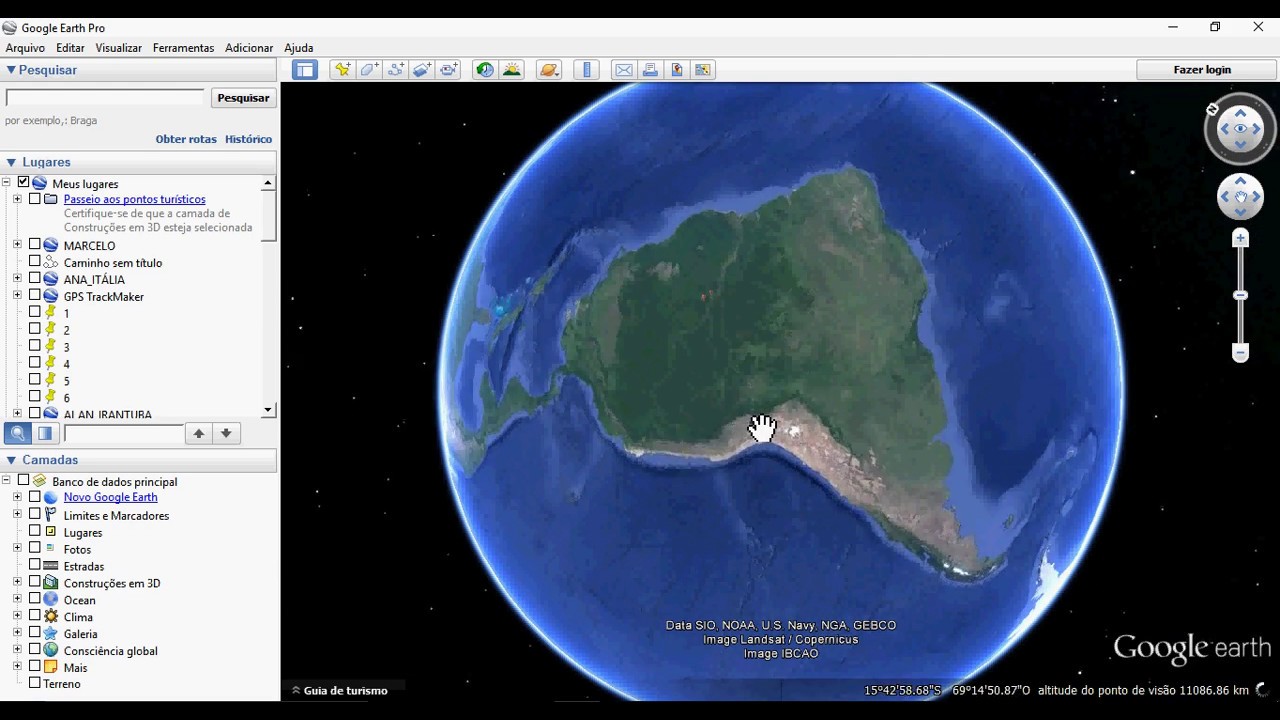The image size is (1280, 720).
Task: Open the planet switcher icon
Action: 548,70
